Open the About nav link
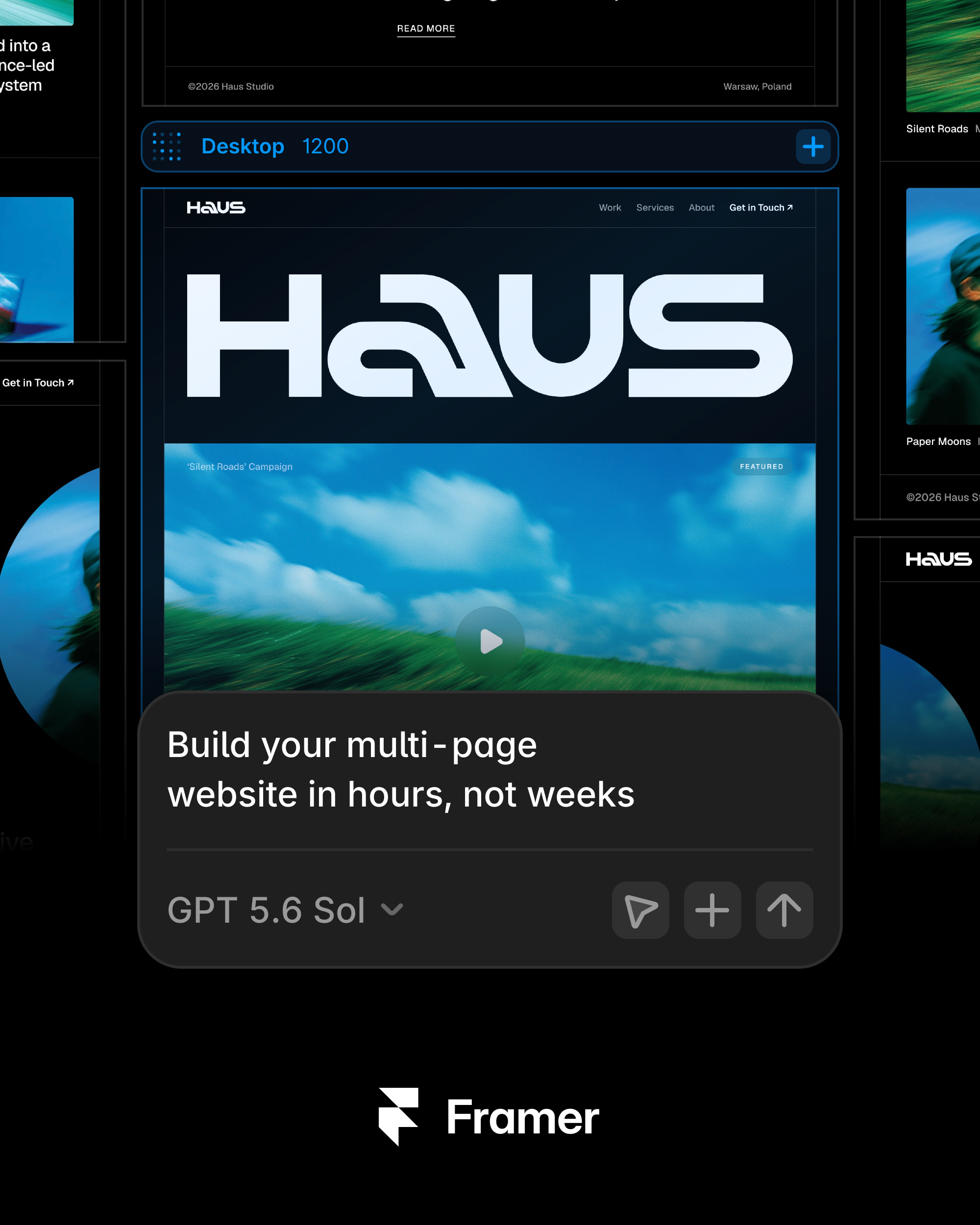The image size is (980, 1225). coord(702,208)
